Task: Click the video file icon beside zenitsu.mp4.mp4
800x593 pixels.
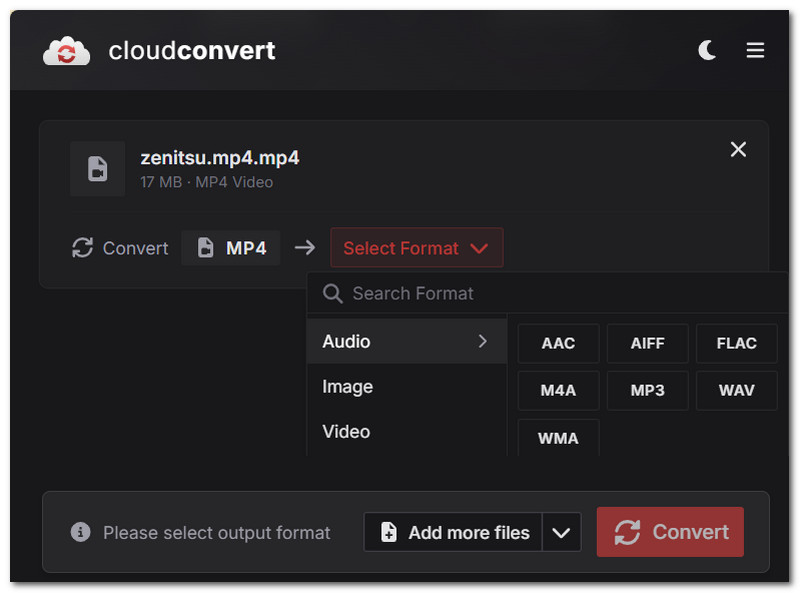Action: (97, 169)
